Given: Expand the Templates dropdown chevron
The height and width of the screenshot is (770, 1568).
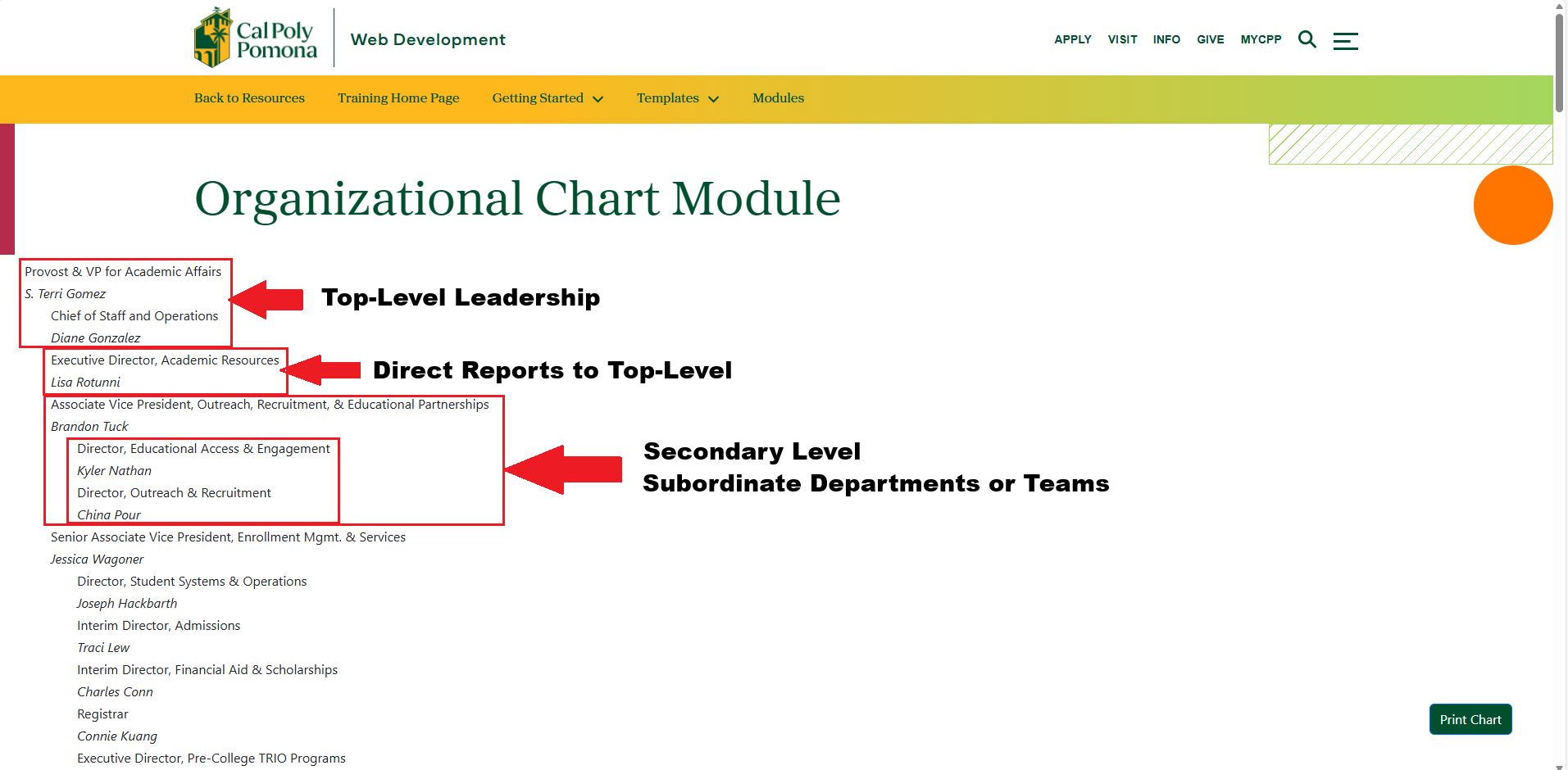Looking at the screenshot, I should [x=713, y=99].
